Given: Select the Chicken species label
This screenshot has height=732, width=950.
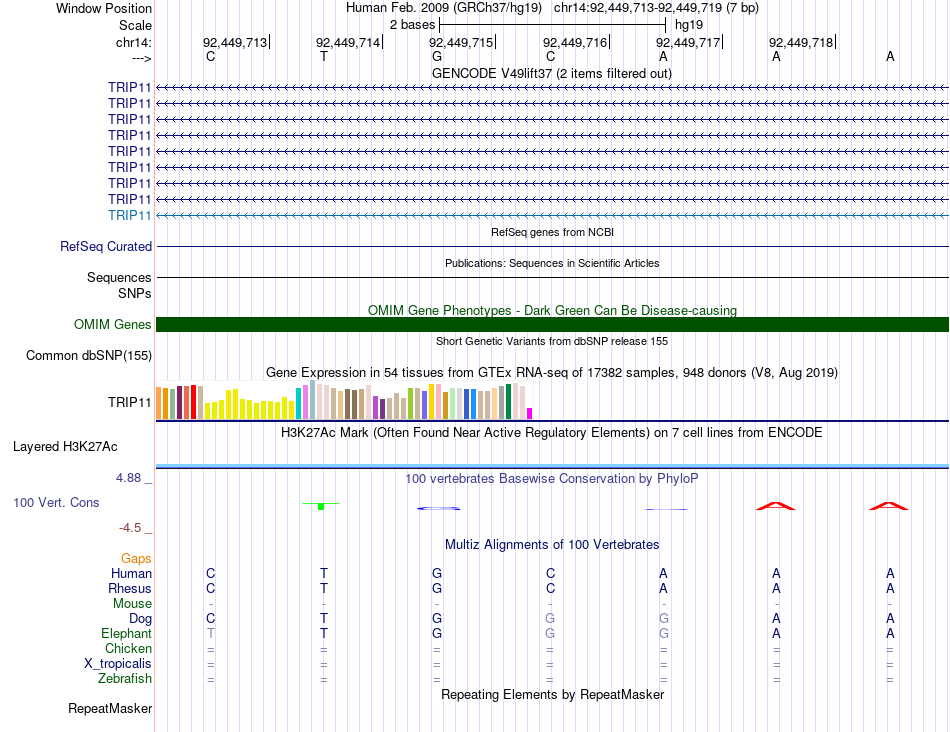Looking at the screenshot, I should 128,648.
